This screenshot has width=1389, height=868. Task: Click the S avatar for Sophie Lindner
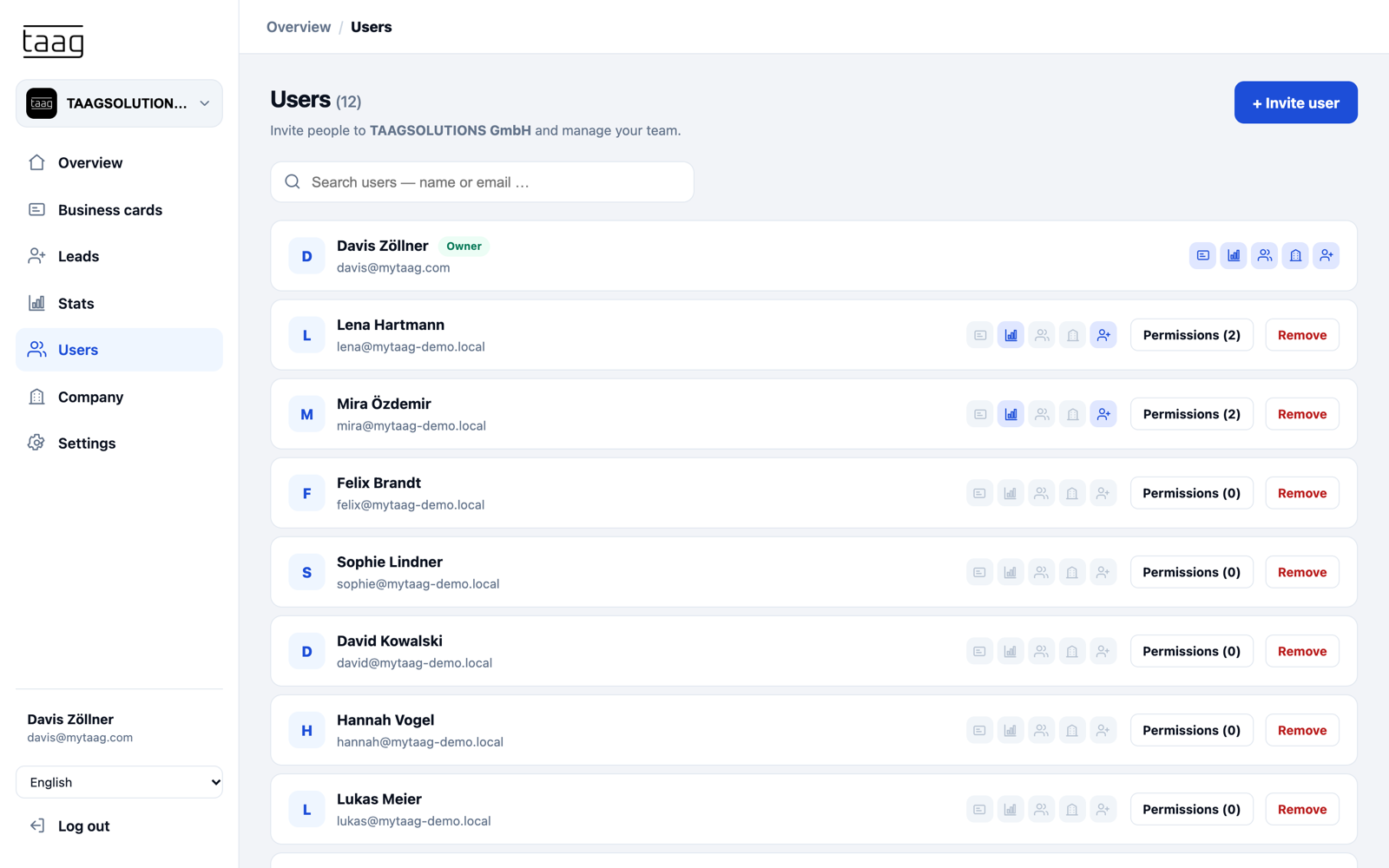(306, 572)
